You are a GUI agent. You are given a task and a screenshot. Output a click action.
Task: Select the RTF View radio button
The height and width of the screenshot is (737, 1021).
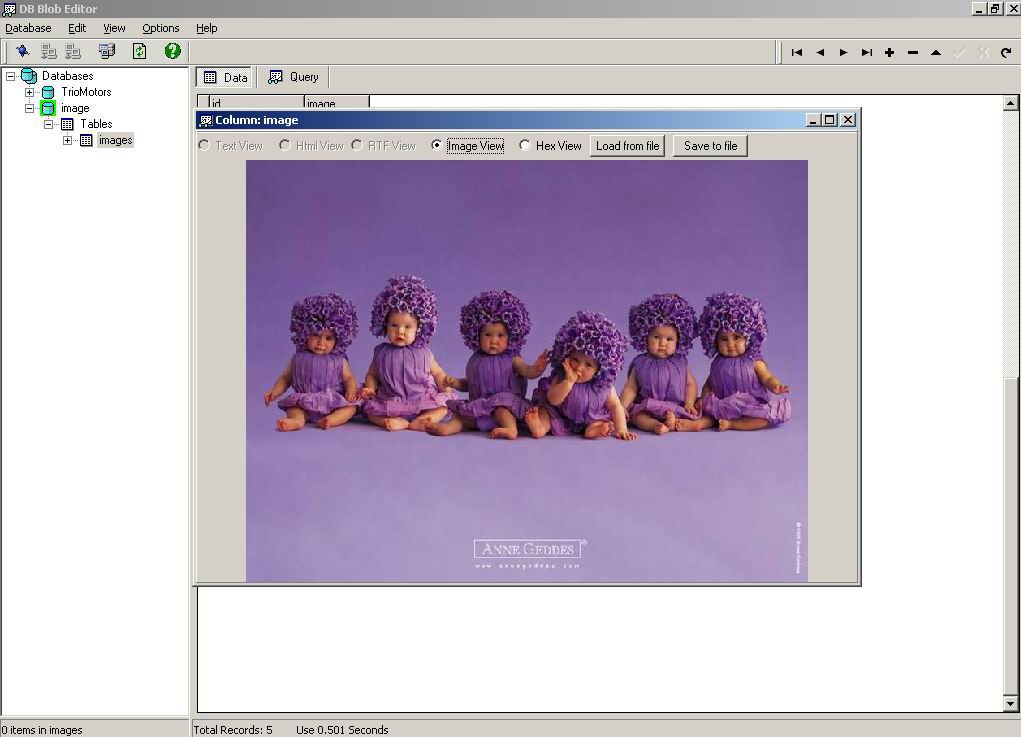click(357, 145)
